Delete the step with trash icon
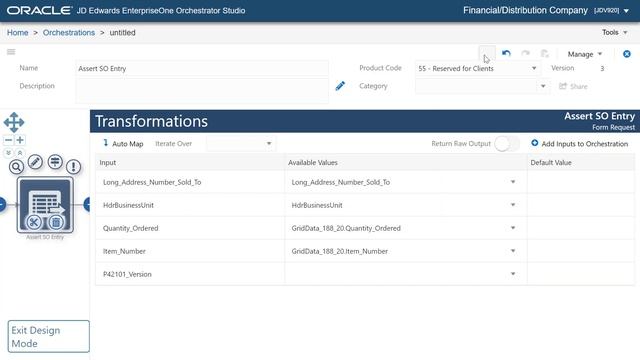The height and width of the screenshot is (360, 640). pos(56,222)
